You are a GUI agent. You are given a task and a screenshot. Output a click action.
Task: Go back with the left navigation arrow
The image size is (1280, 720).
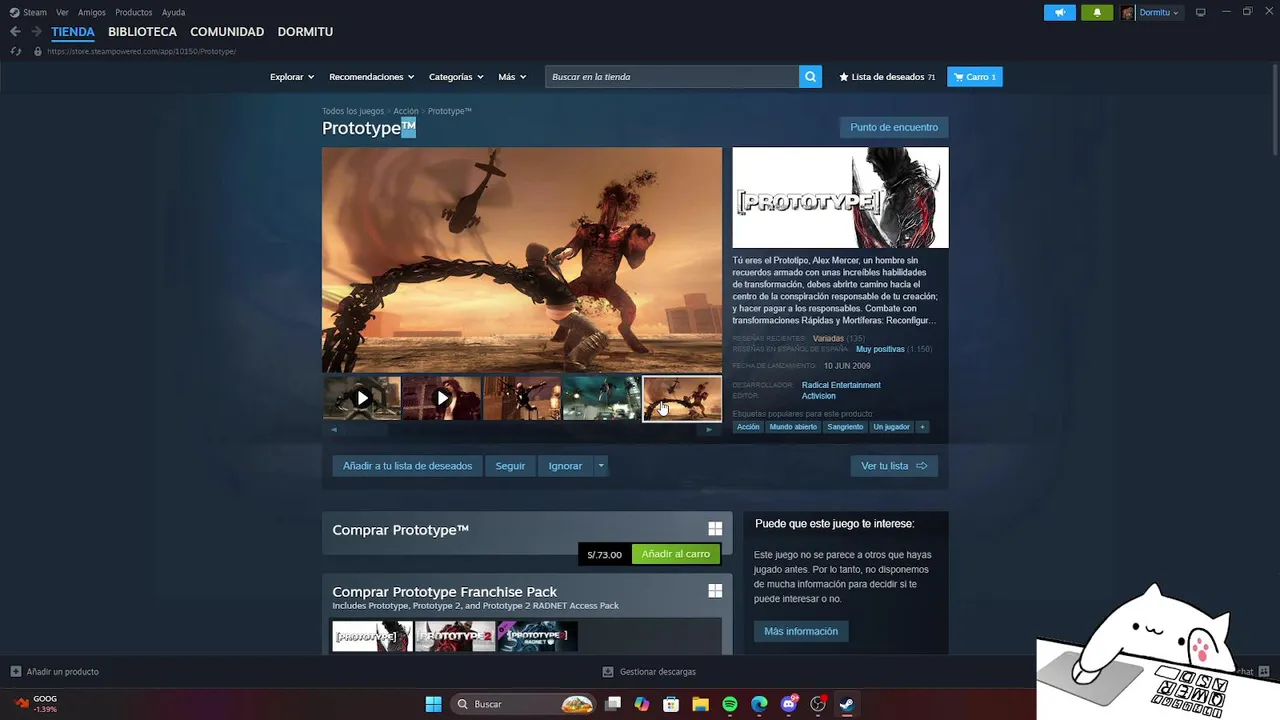tap(15, 32)
